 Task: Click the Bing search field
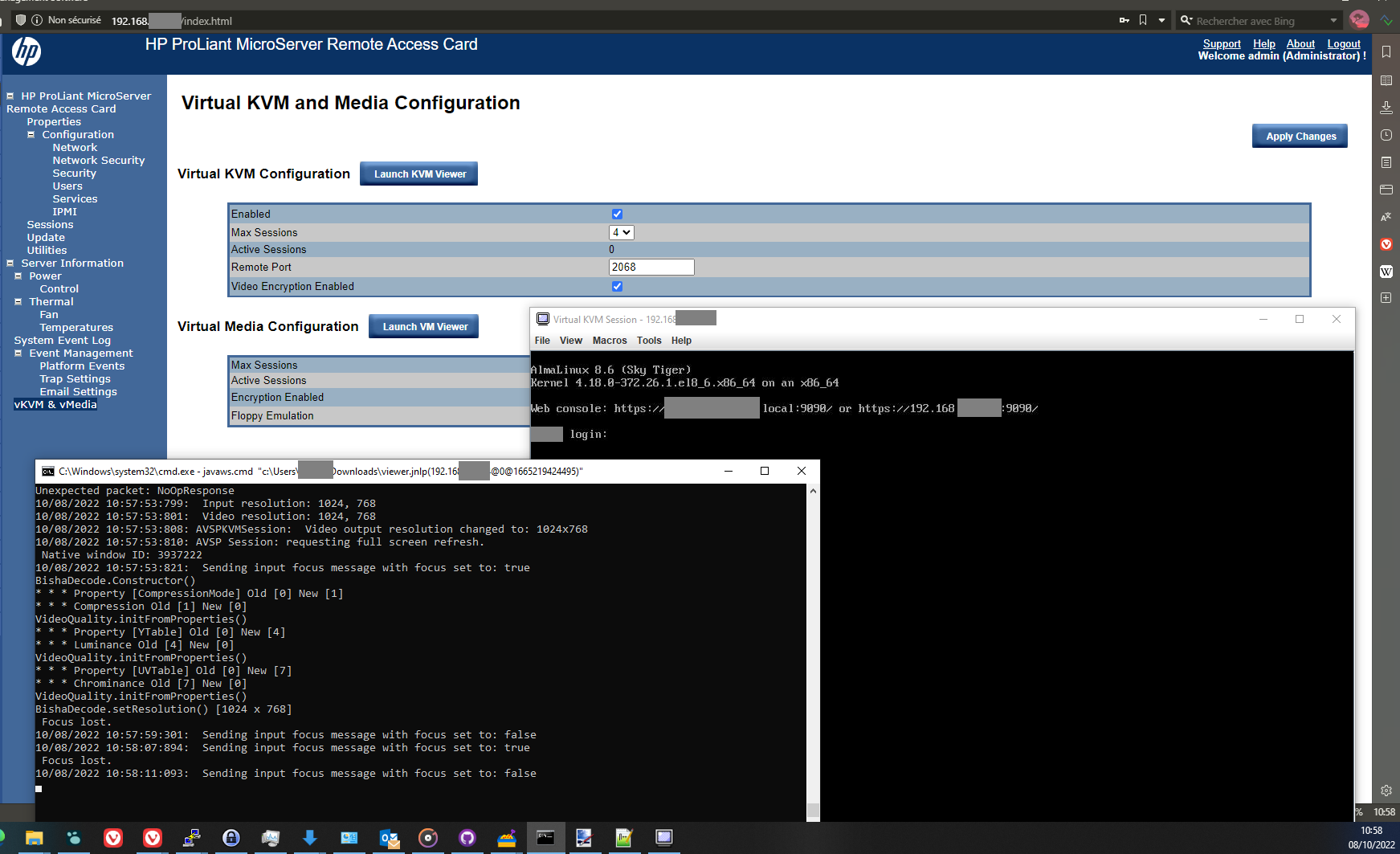1259,21
